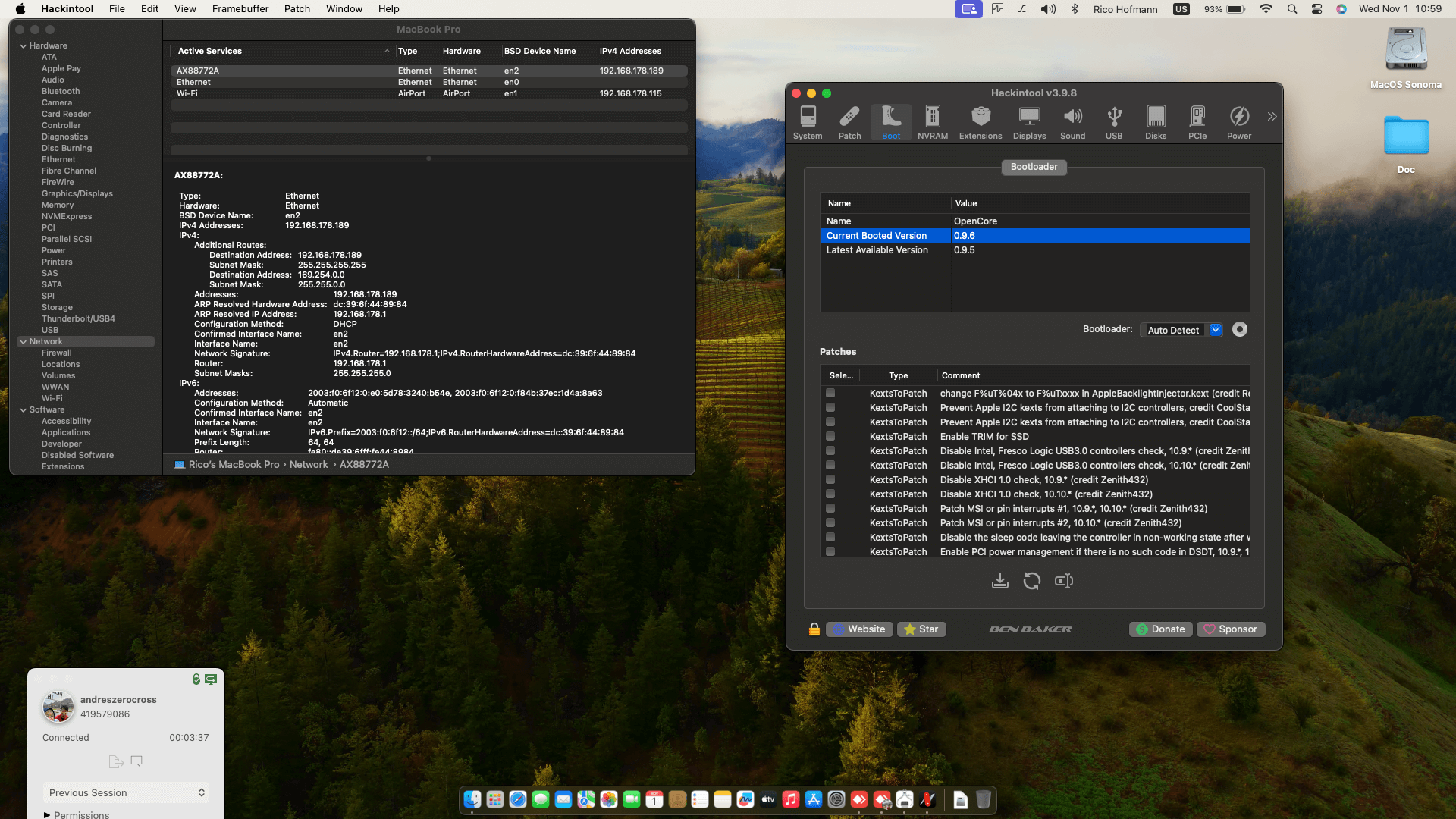Open the Displays section in Hackintool
This screenshot has height=819, width=1456.
[1029, 122]
